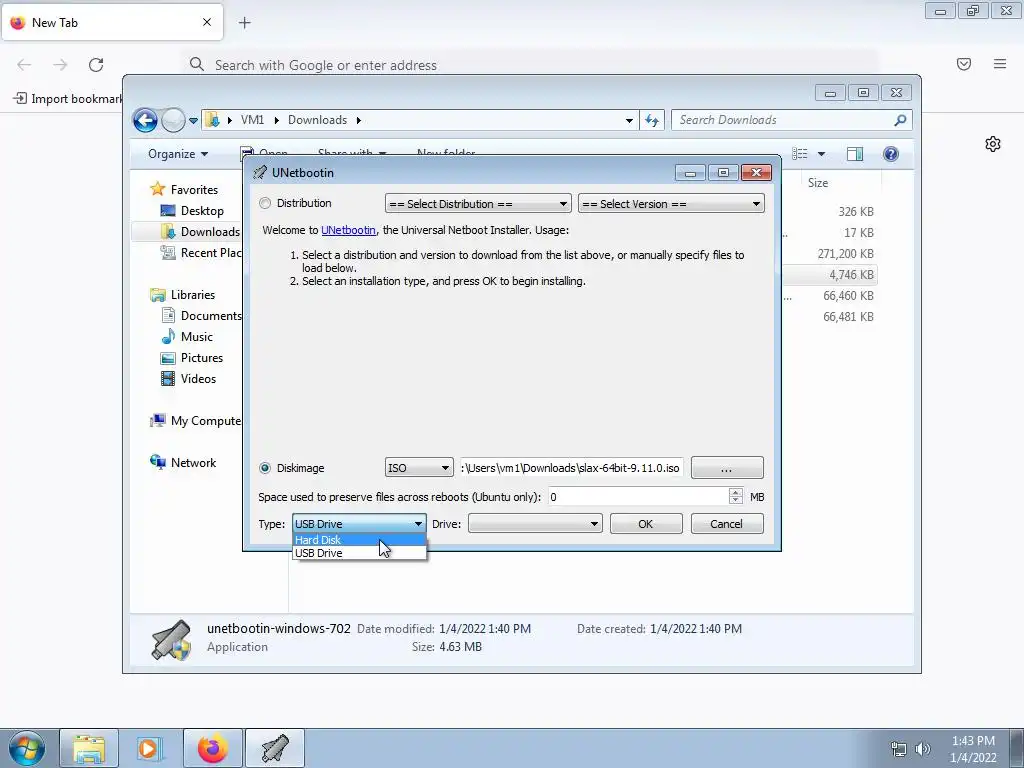Select My Computer in navigation pane

point(205,421)
